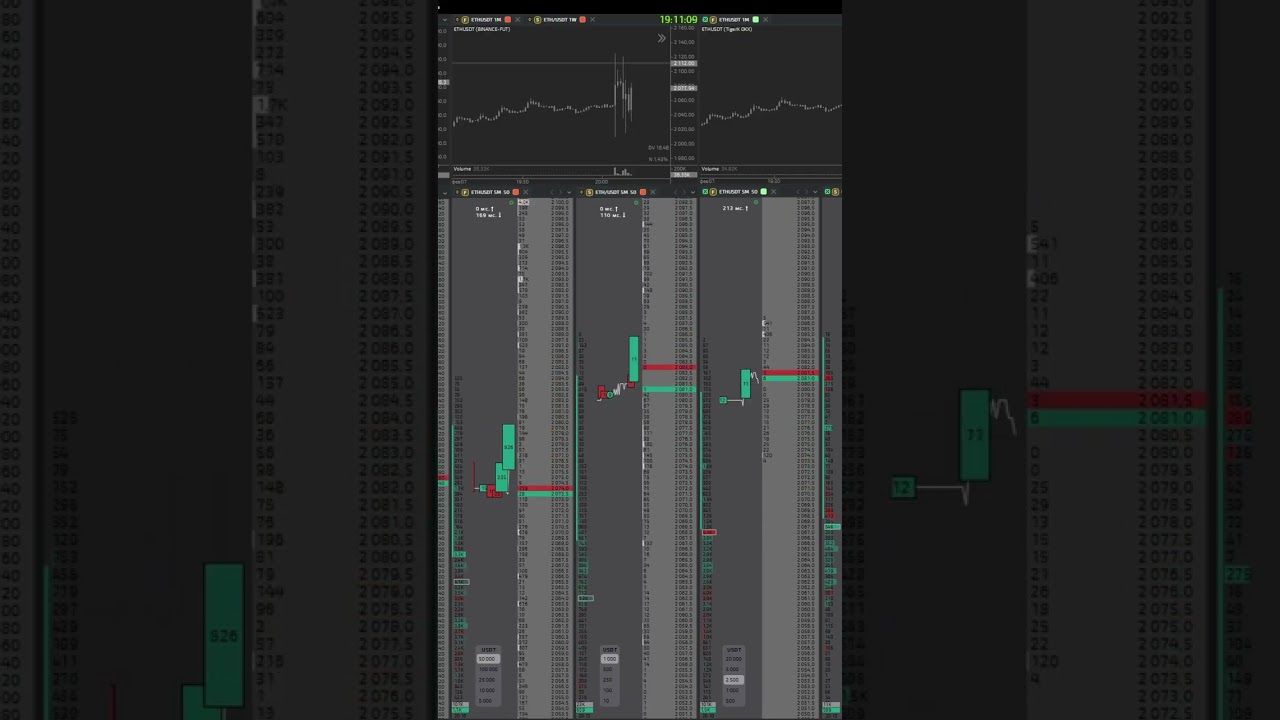The height and width of the screenshot is (720, 1280).
Task: Select 50 000 USDT volume preset
Action: [487, 659]
